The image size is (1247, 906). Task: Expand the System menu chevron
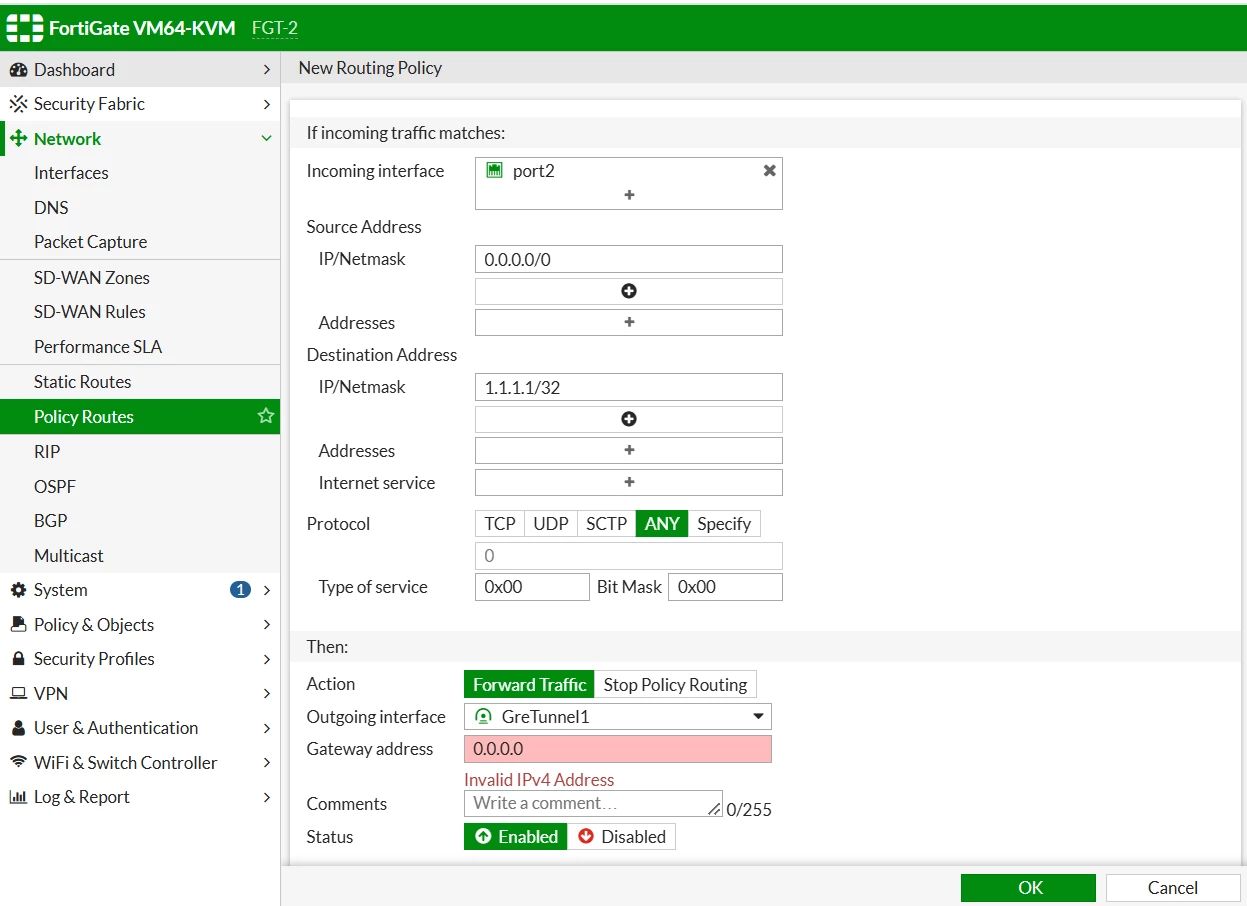point(266,590)
